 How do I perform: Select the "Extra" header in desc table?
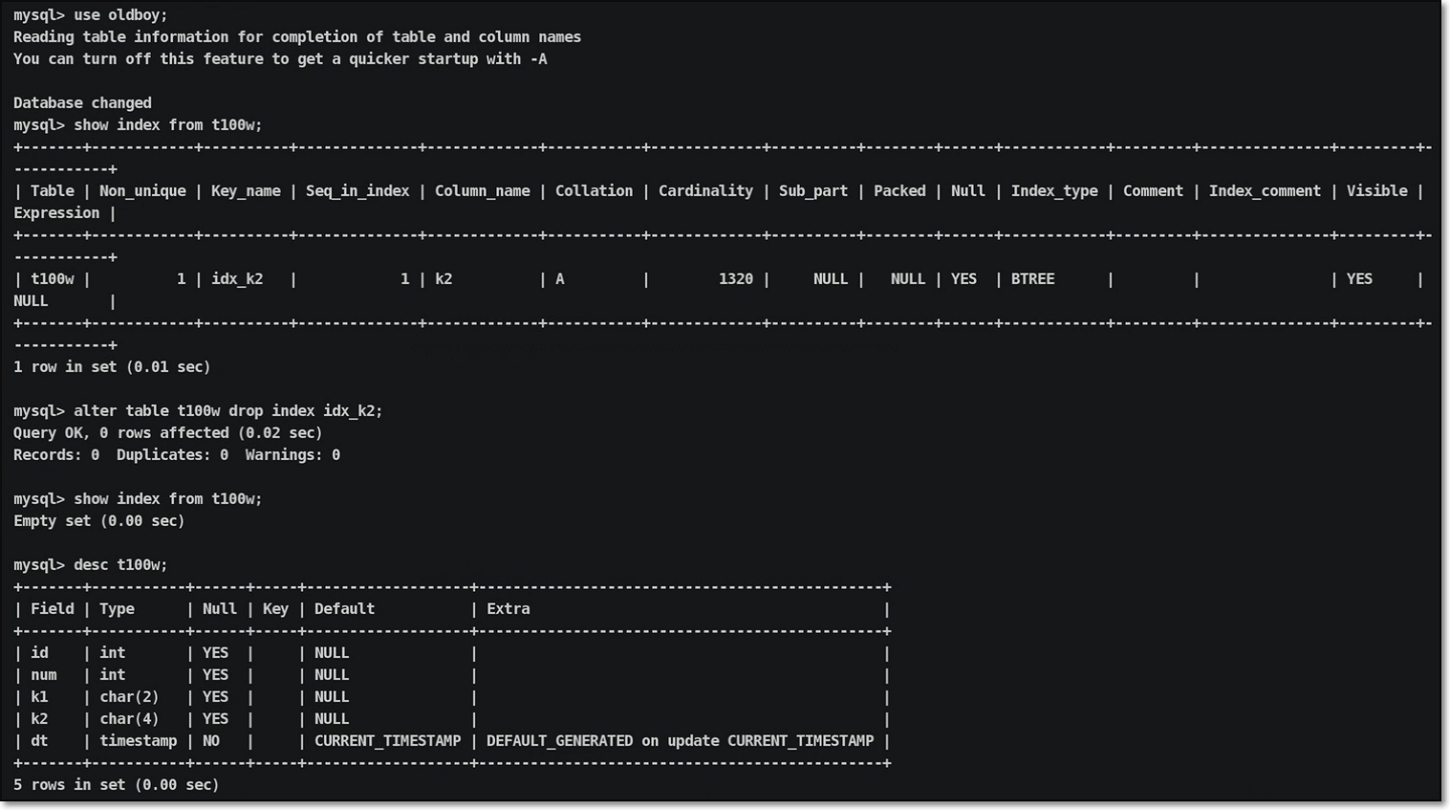[508, 609]
